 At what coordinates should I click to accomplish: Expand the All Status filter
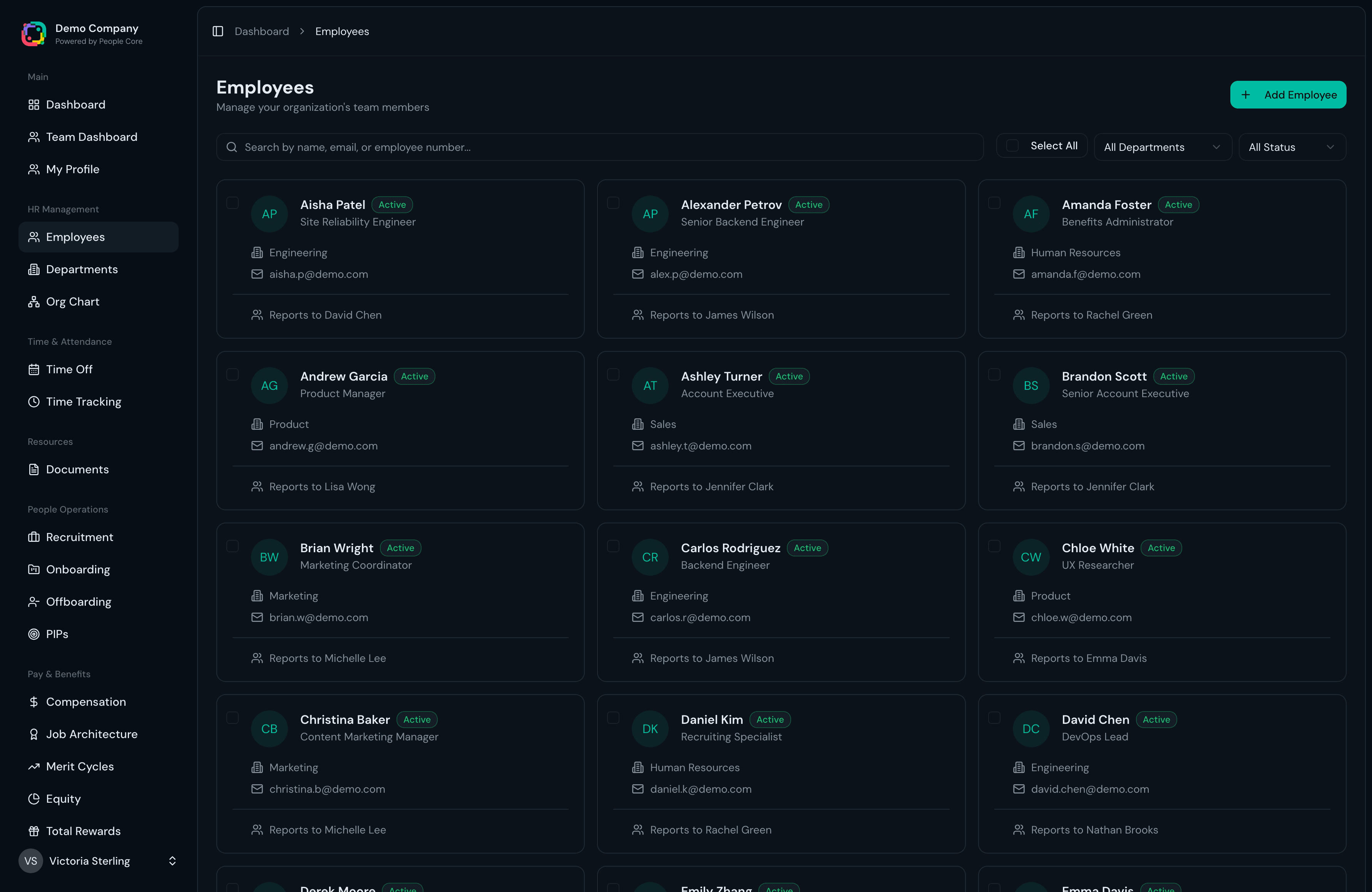point(1291,147)
